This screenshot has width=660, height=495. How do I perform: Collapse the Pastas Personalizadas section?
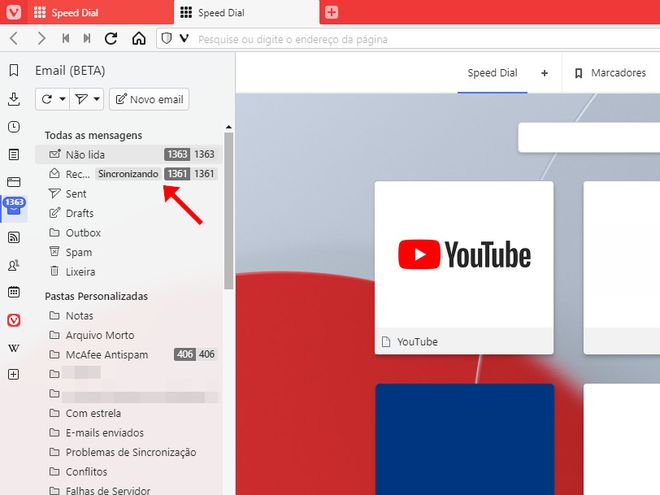tap(96, 296)
